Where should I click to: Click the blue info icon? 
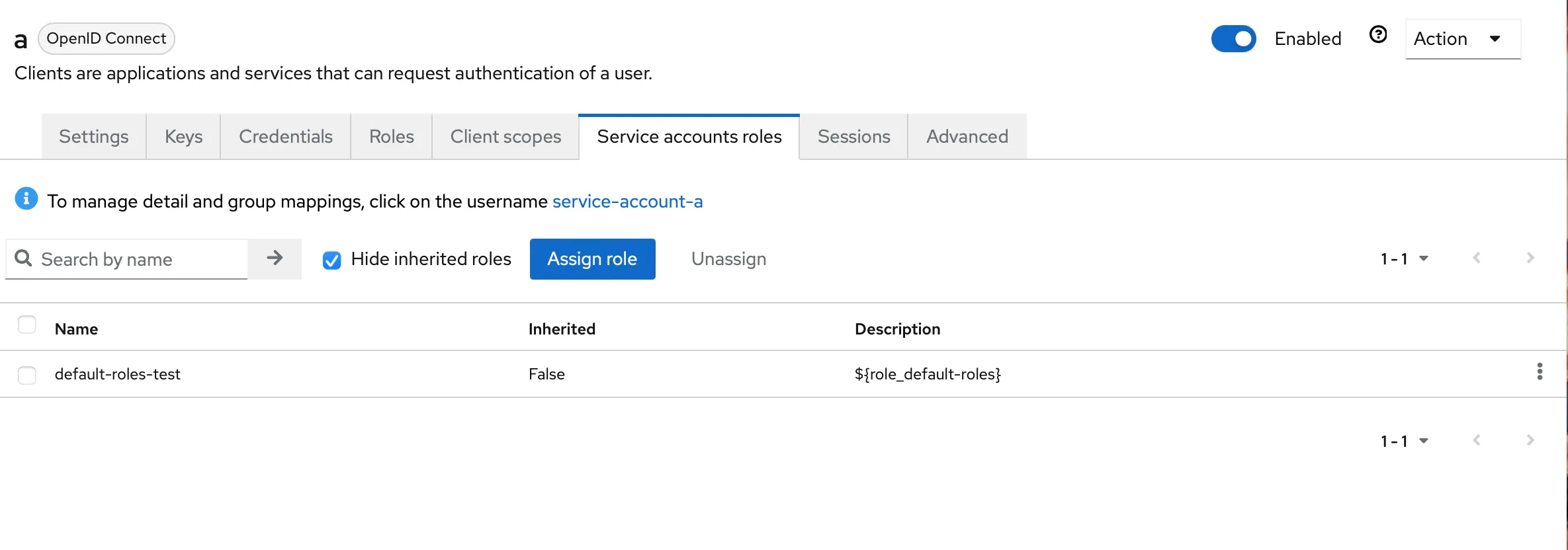(26, 198)
